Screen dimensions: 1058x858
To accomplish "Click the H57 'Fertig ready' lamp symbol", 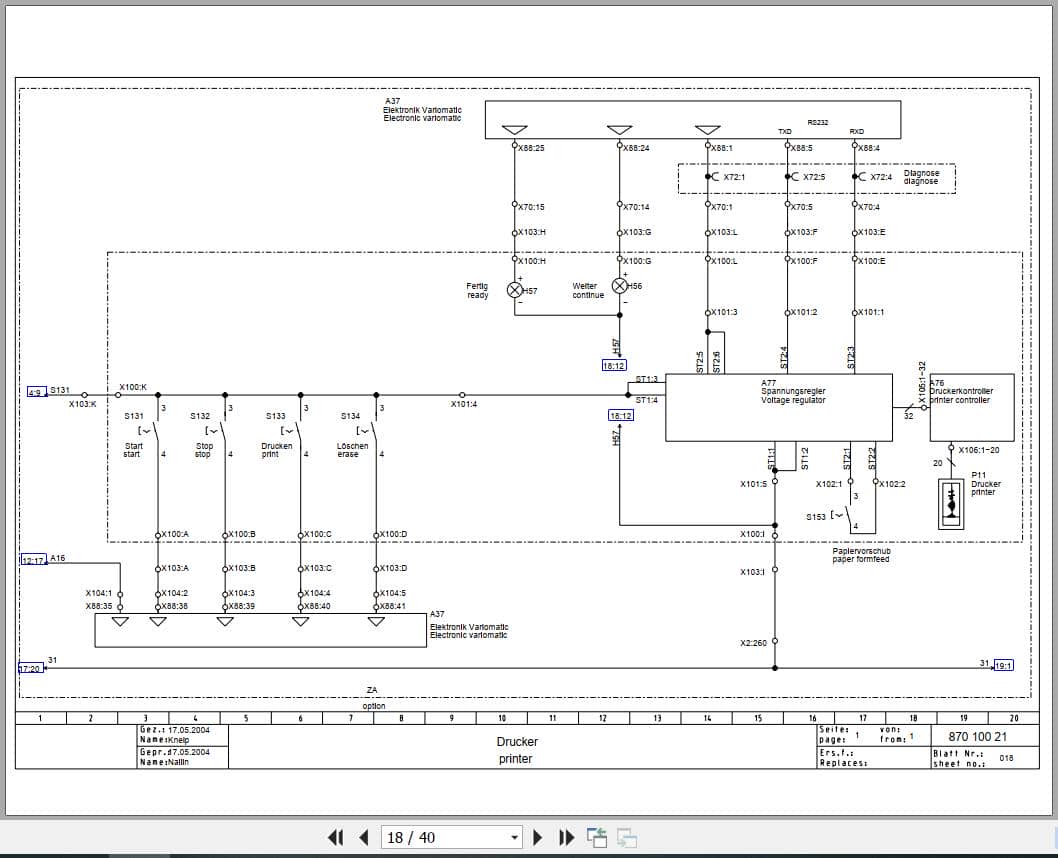I will point(514,290).
